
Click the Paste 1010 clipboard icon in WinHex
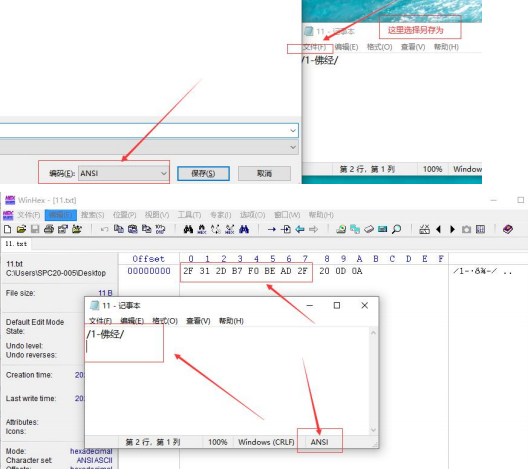click(132, 229)
